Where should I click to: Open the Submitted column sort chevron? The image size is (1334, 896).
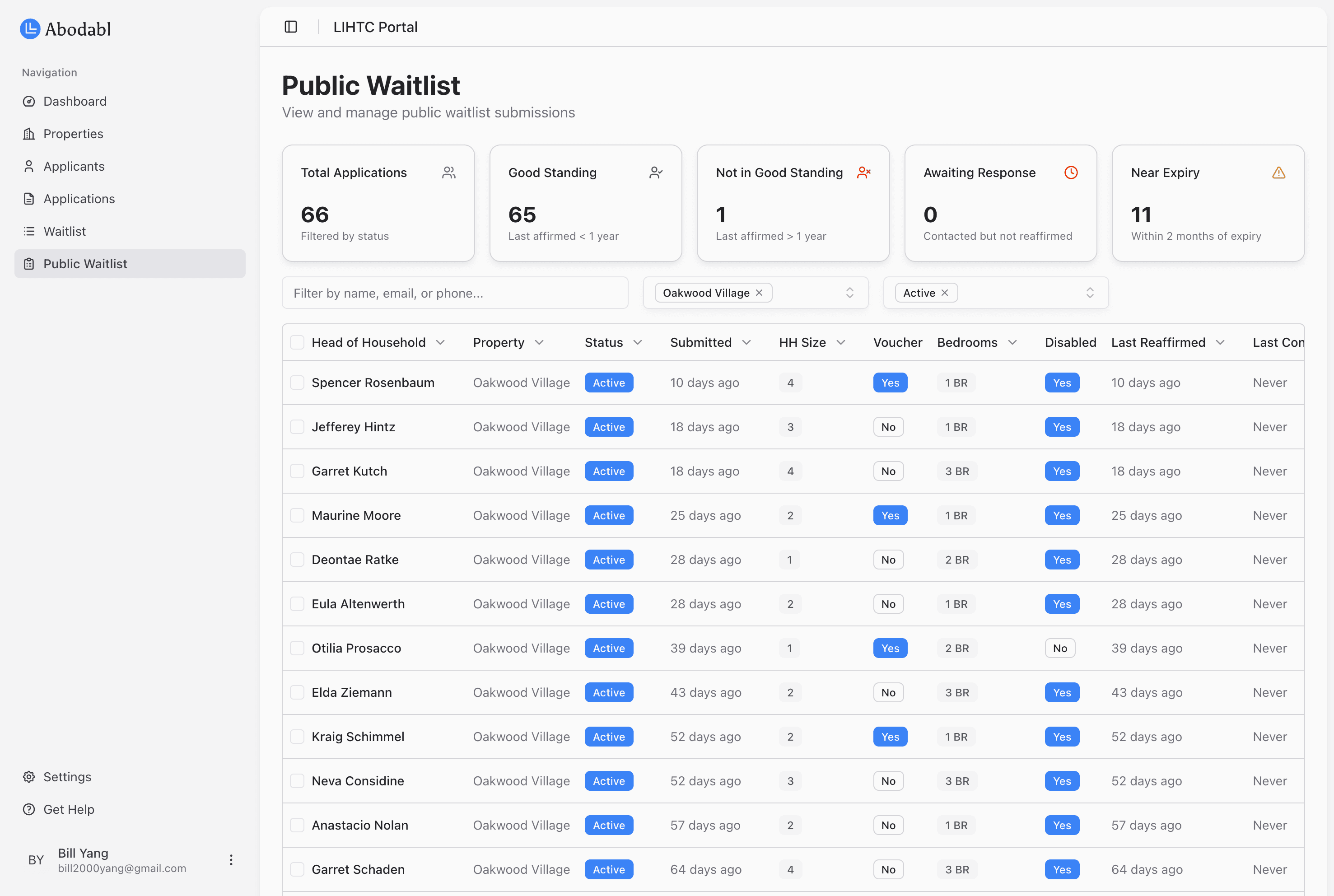(746, 342)
